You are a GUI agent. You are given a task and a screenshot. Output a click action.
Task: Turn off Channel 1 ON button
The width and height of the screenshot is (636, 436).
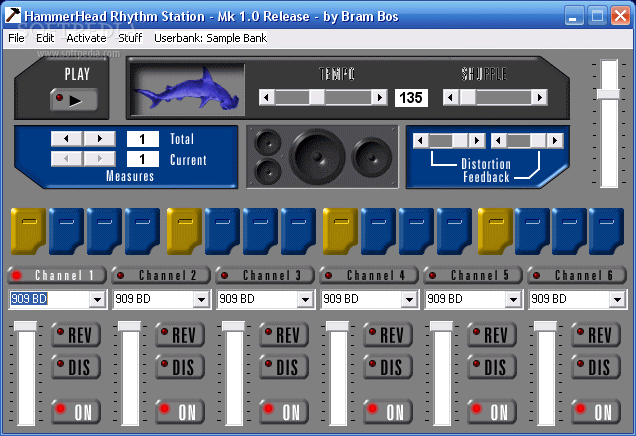[76, 412]
